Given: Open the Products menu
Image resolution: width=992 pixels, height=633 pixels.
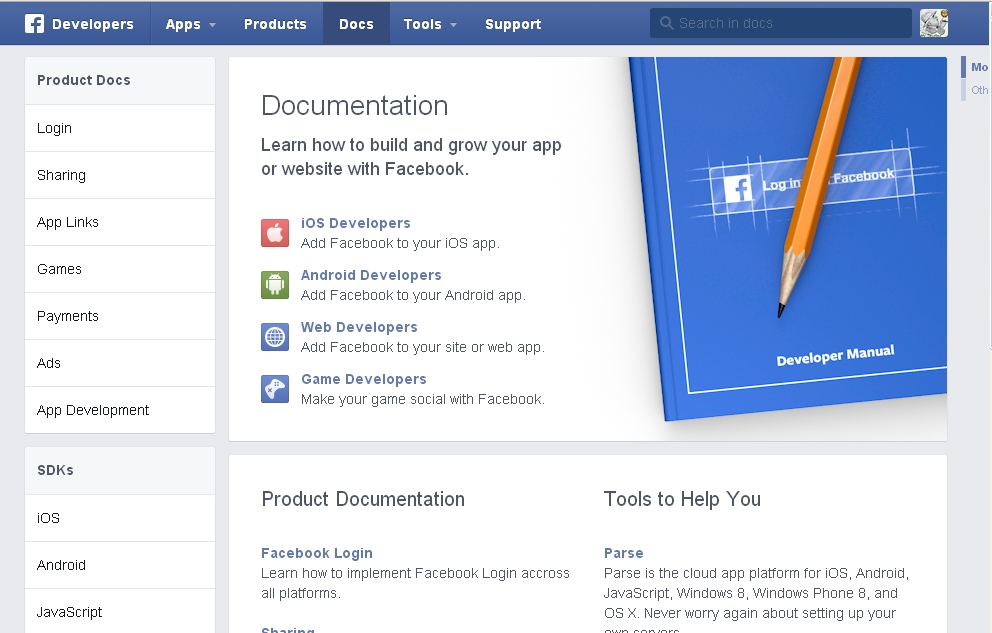Looking at the screenshot, I should 275,24.
